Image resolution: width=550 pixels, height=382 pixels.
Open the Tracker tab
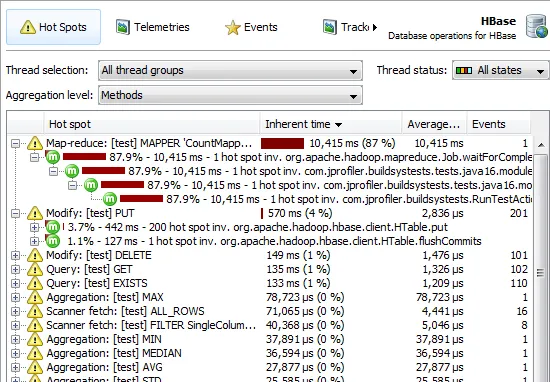tap(346, 27)
